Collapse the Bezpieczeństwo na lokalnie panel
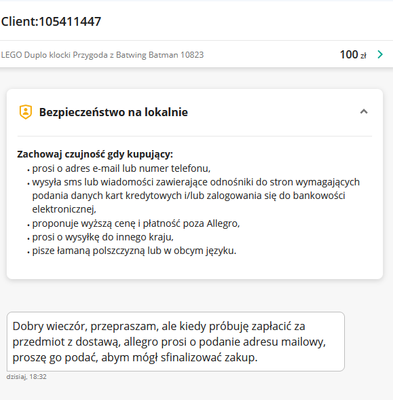This screenshot has width=393, height=400. coord(364,112)
